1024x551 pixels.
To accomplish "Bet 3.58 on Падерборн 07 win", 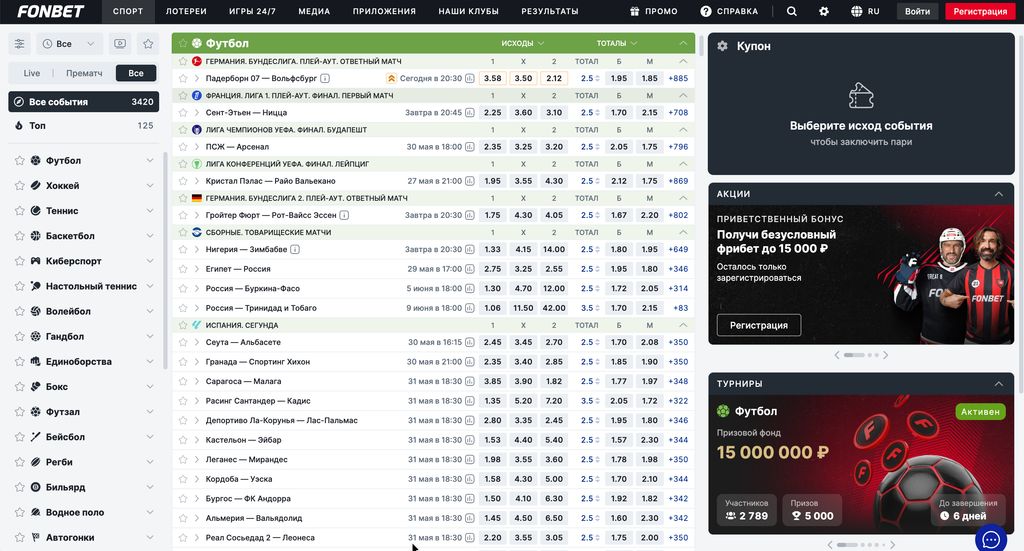I will click(x=492, y=78).
